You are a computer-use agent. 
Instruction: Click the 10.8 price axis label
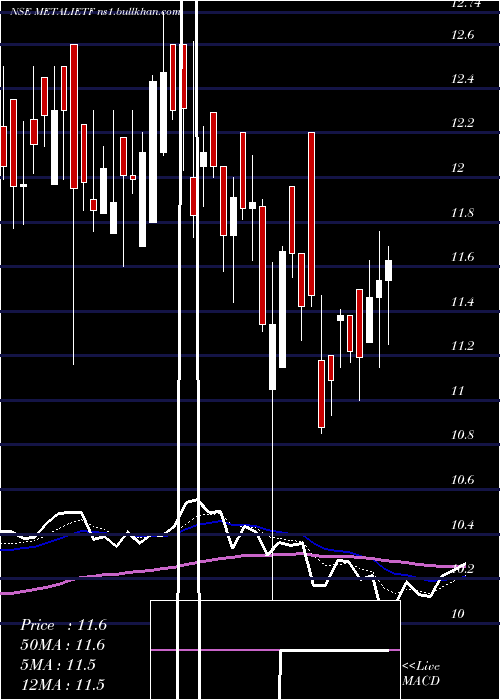tap(463, 435)
